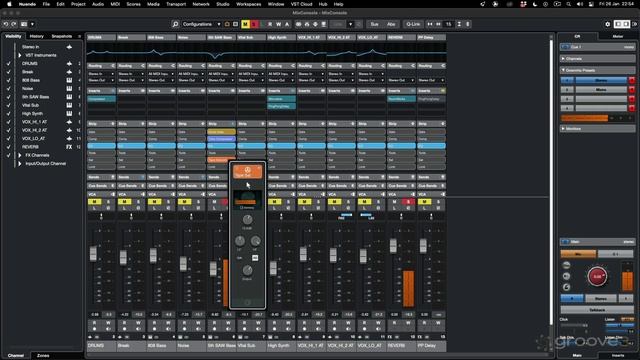Open All MIDI Inputs dropdown on 808 Bass
Image resolution: width=640 pixels, height=360 pixels.
(x=161, y=74)
